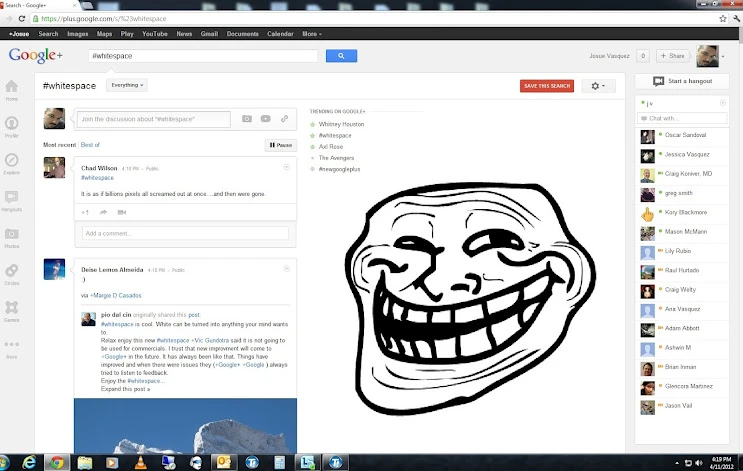Open Gmail in the Google bar
Image resolution: width=743 pixels, height=471 pixels.
click(x=209, y=34)
